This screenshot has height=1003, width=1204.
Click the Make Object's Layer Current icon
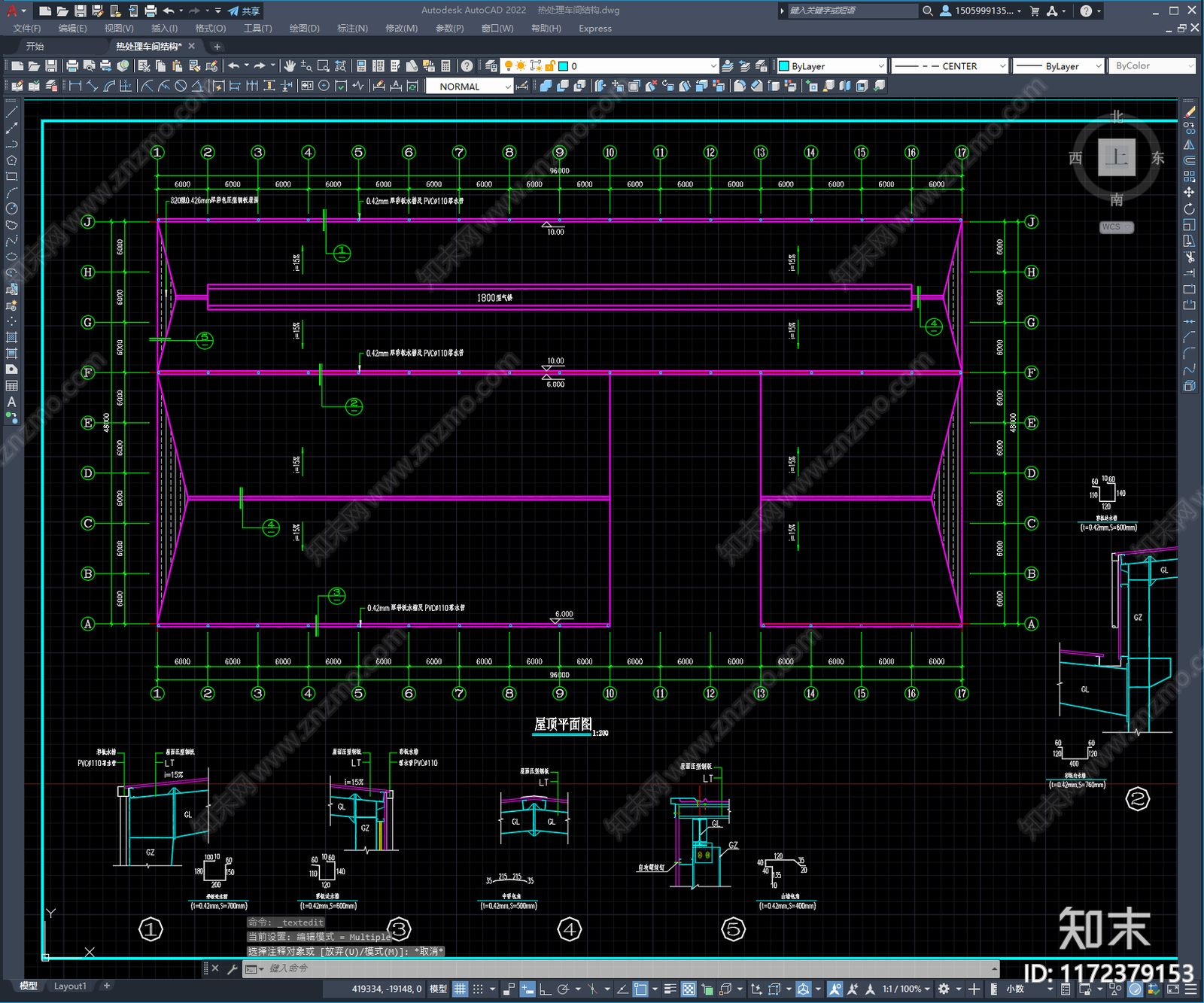[x=728, y=66]
